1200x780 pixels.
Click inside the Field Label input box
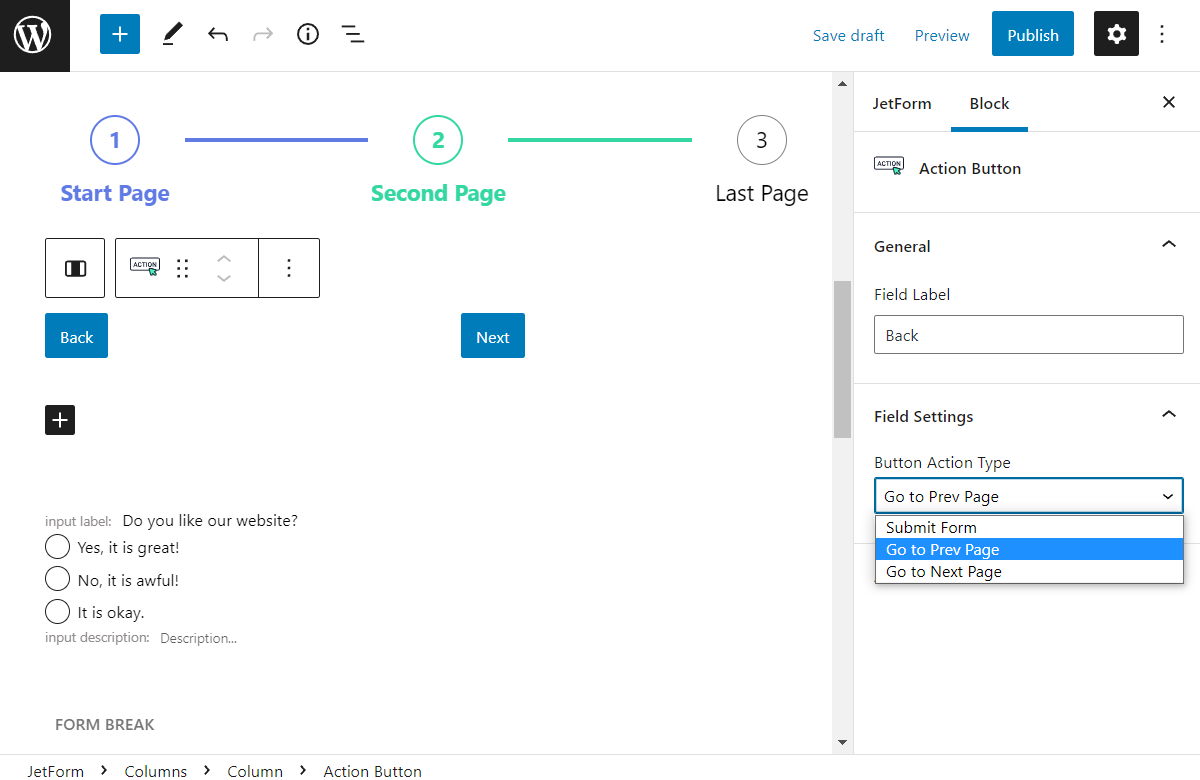click(1028, 335)
